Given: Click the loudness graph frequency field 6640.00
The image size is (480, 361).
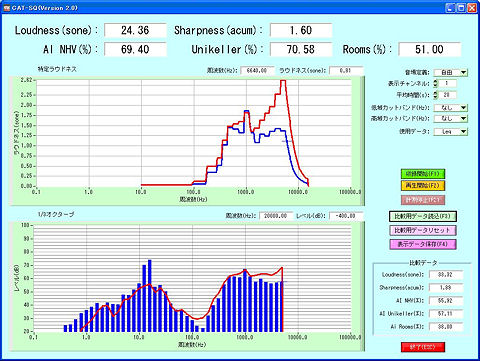Looking at the screenshot, I should (257, 71).
